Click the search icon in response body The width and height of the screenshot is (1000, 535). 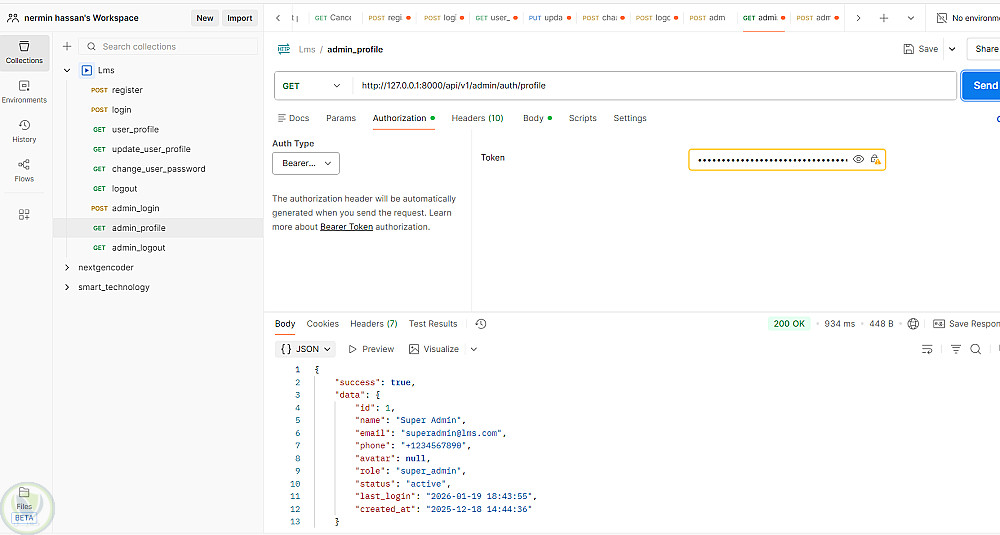(976, 349)
